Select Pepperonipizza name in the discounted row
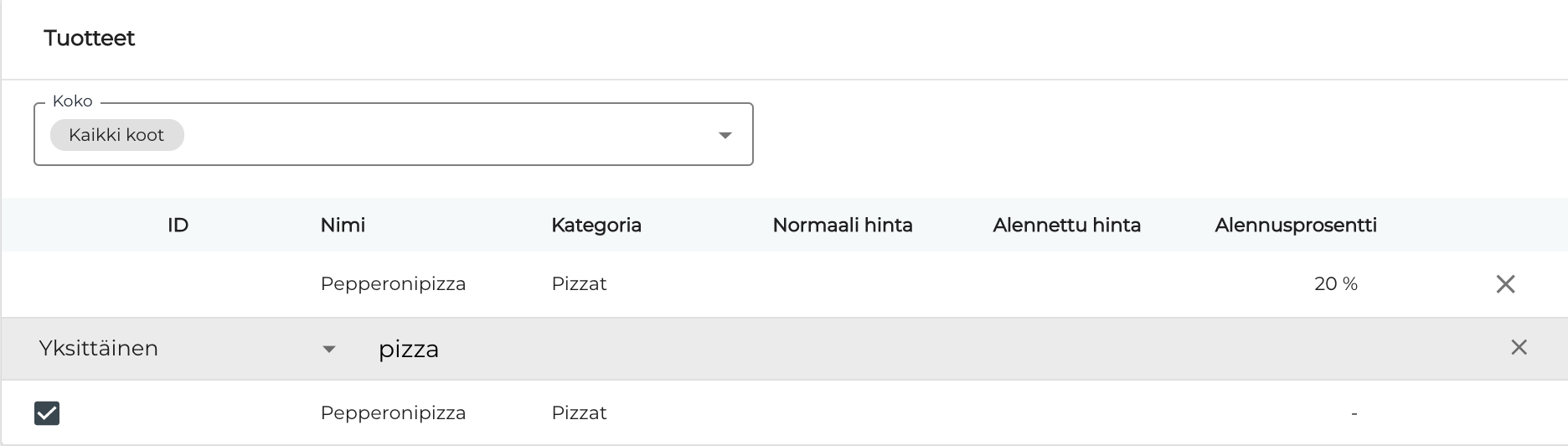Viewport: 1568px width, 446px height. (393, 284)
